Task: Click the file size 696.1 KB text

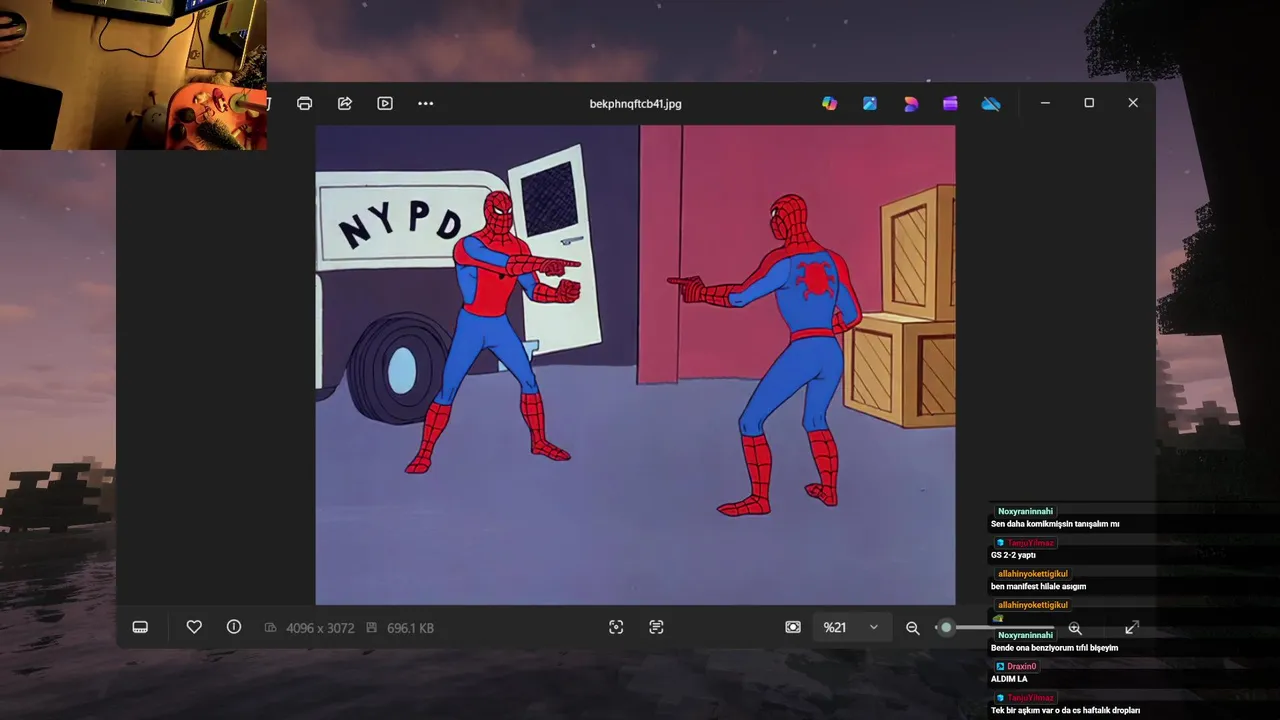Action: point(410,628)
